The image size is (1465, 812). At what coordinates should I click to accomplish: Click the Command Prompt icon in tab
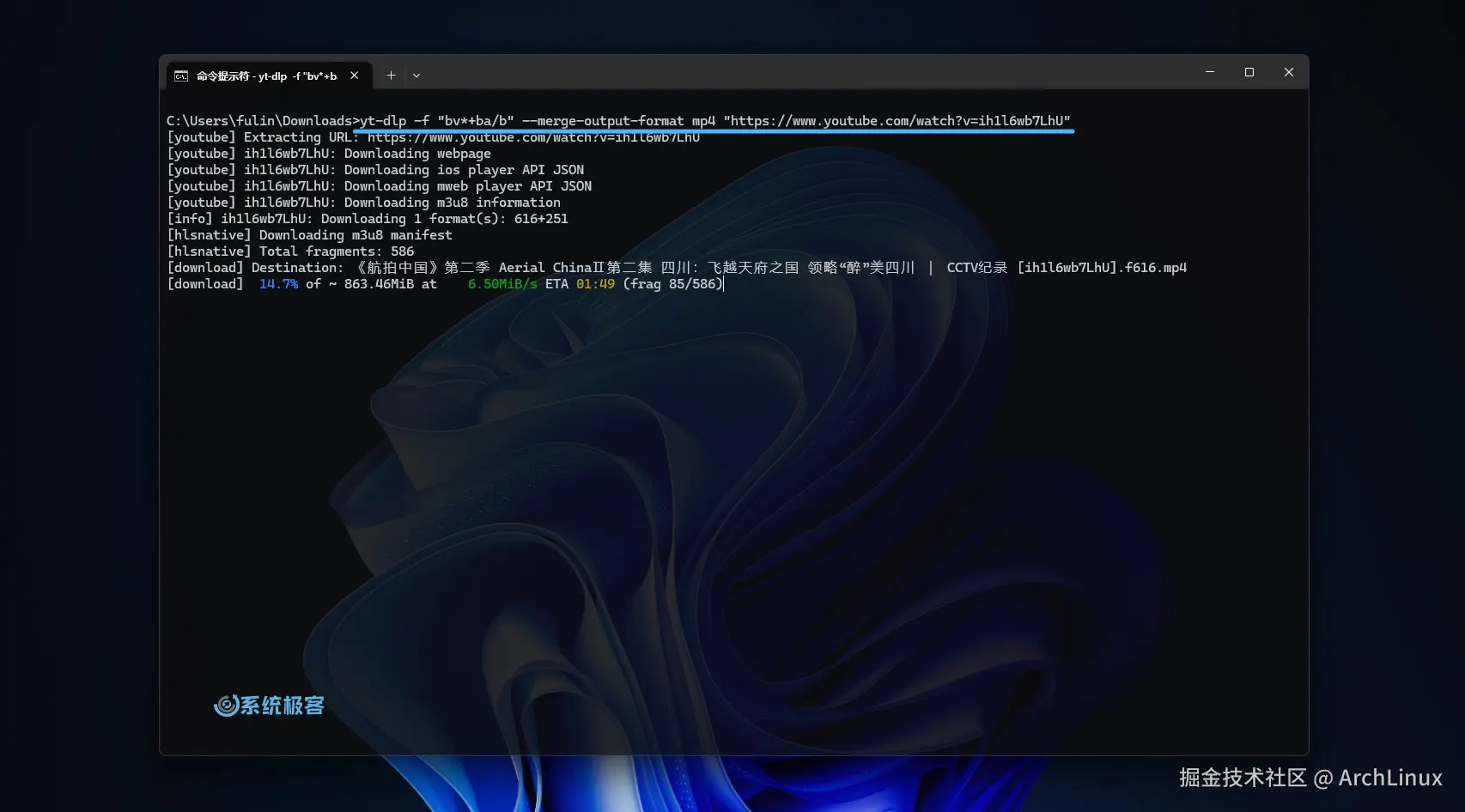181,76
